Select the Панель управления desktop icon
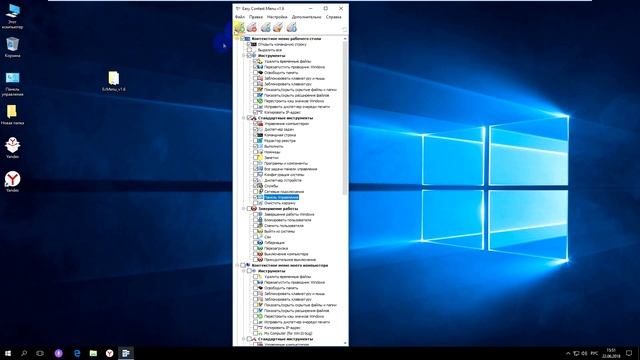640x360 pixels. pyautogui.click(x=12, y=84)
